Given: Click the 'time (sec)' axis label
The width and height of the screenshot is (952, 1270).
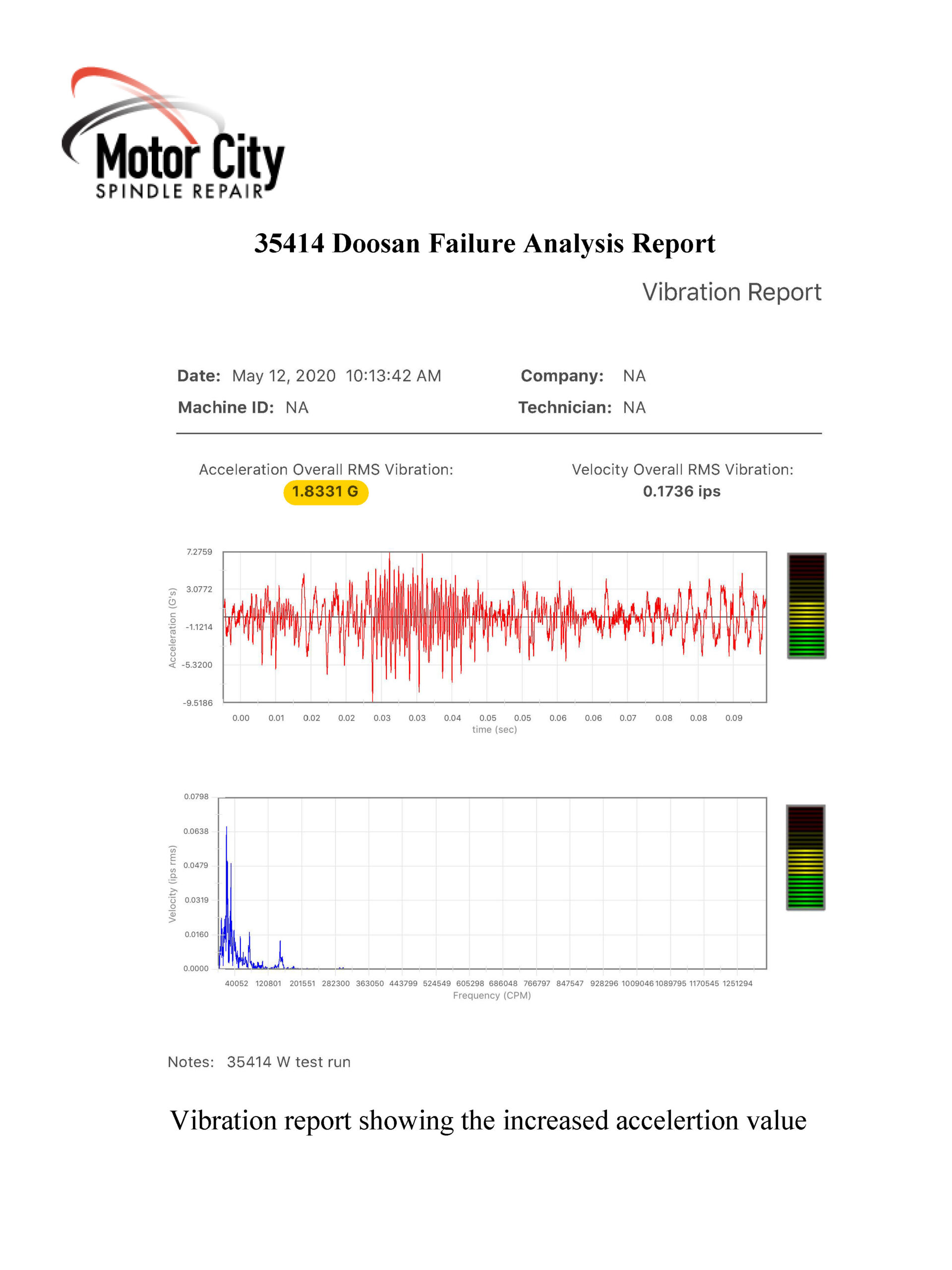Looking at the screenshot, I should coord(494,730).
